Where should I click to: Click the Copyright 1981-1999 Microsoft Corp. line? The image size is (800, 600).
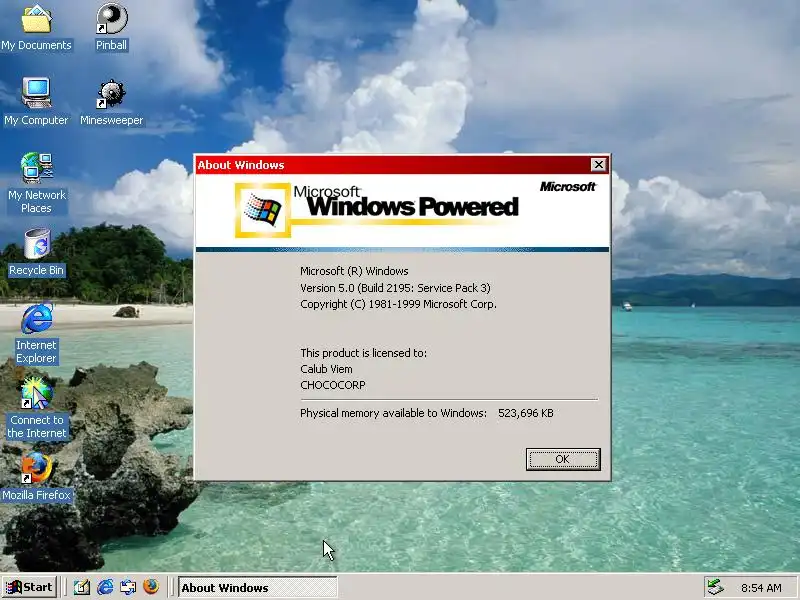[398, 304]
